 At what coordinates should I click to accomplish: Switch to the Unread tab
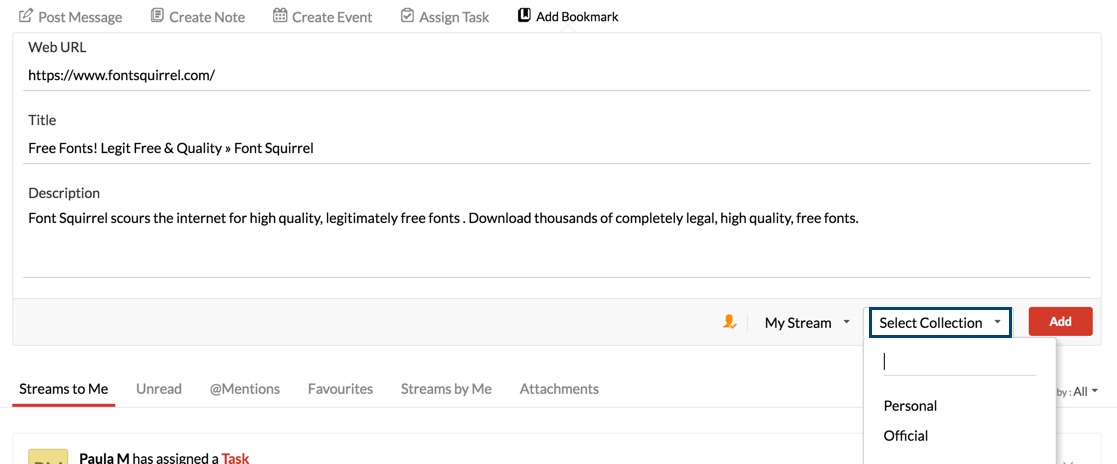[x=159, y=389]
